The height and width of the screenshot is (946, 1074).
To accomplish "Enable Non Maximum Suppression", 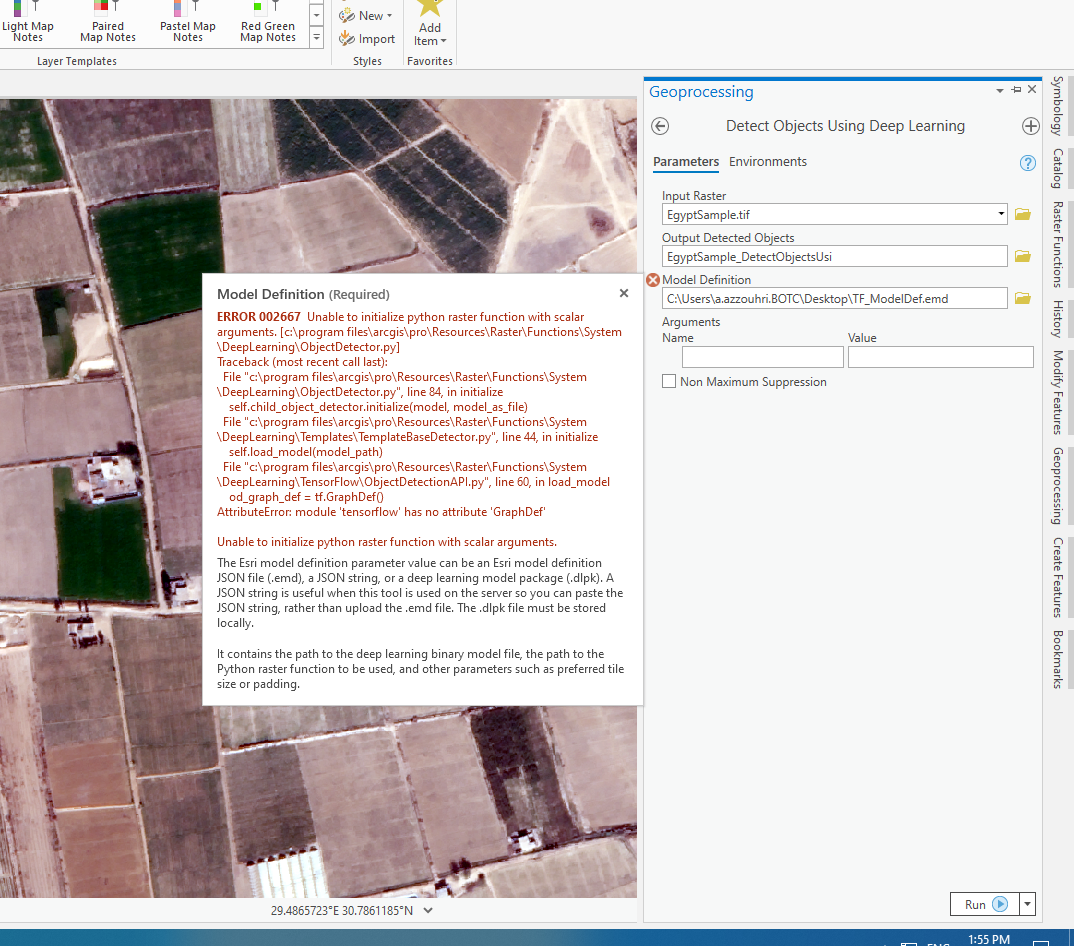I will (x=669, y=382).
